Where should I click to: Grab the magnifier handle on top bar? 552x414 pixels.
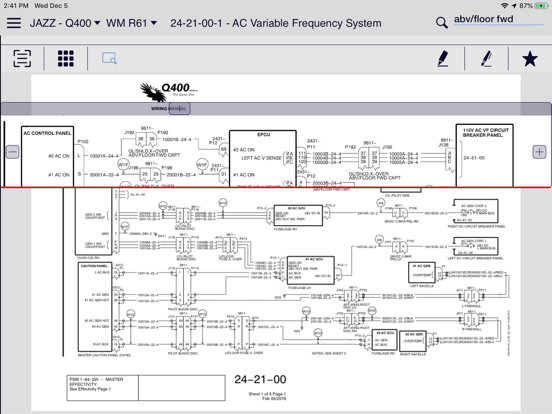[x=180, y=108]
